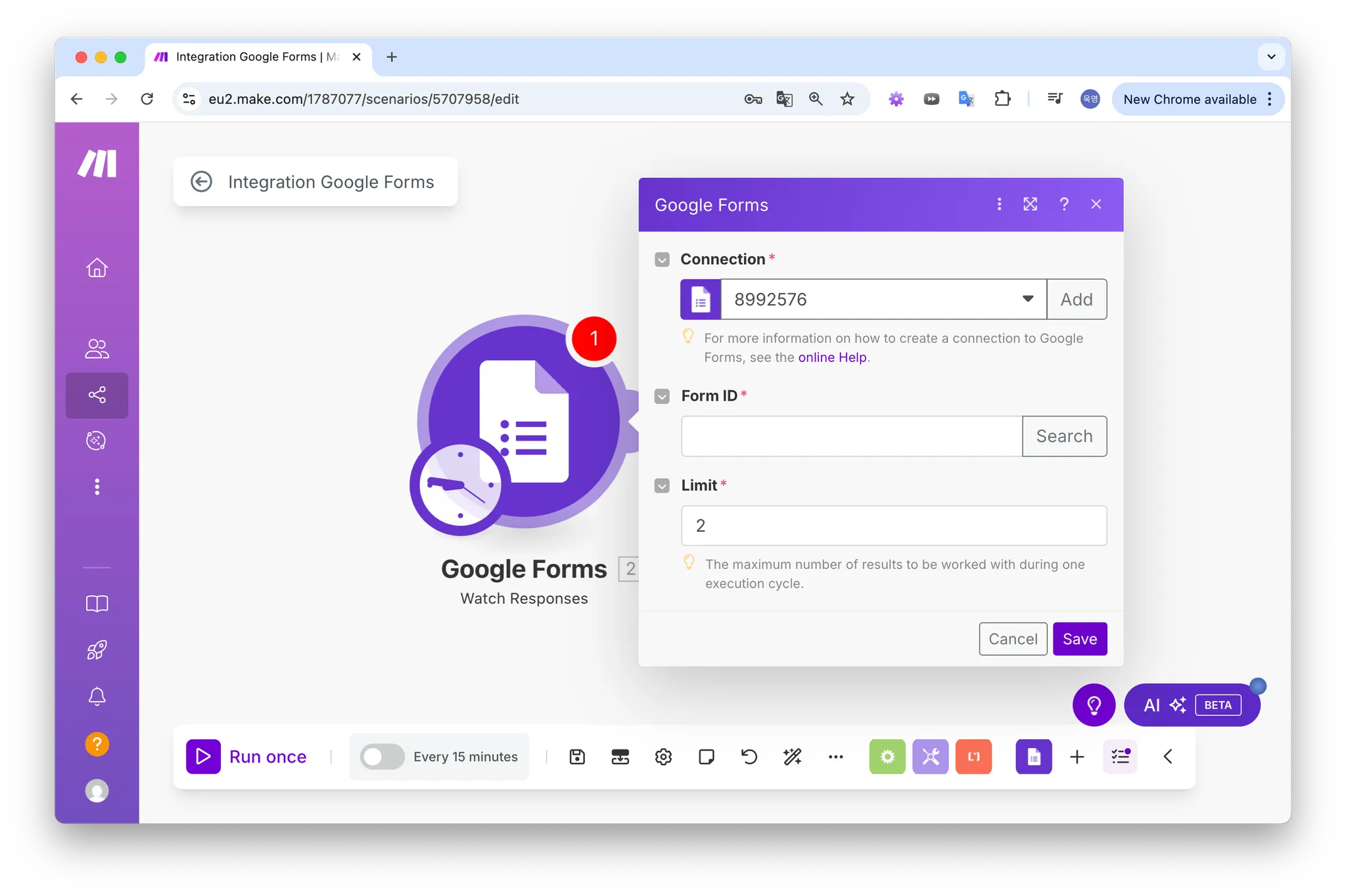Open user profile avatar in sidebar

(97, 790)
